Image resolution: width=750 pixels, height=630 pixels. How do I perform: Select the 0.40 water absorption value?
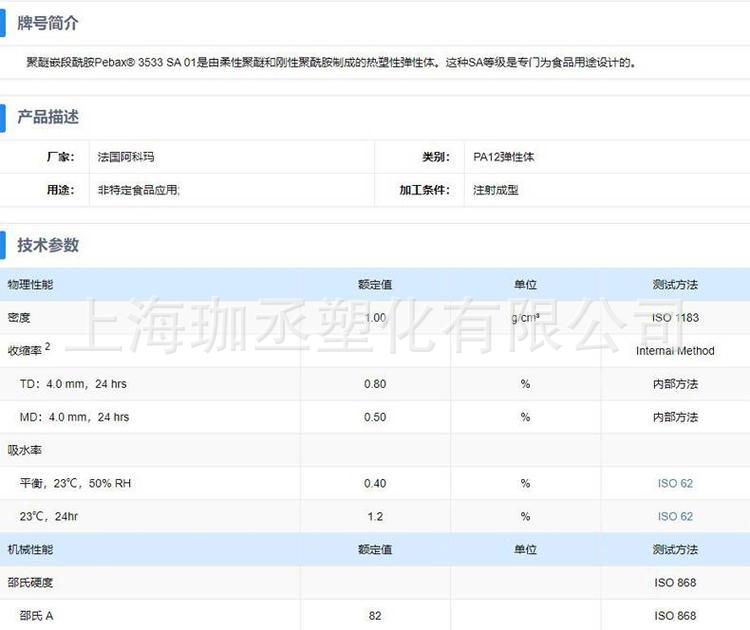[375, 483]
